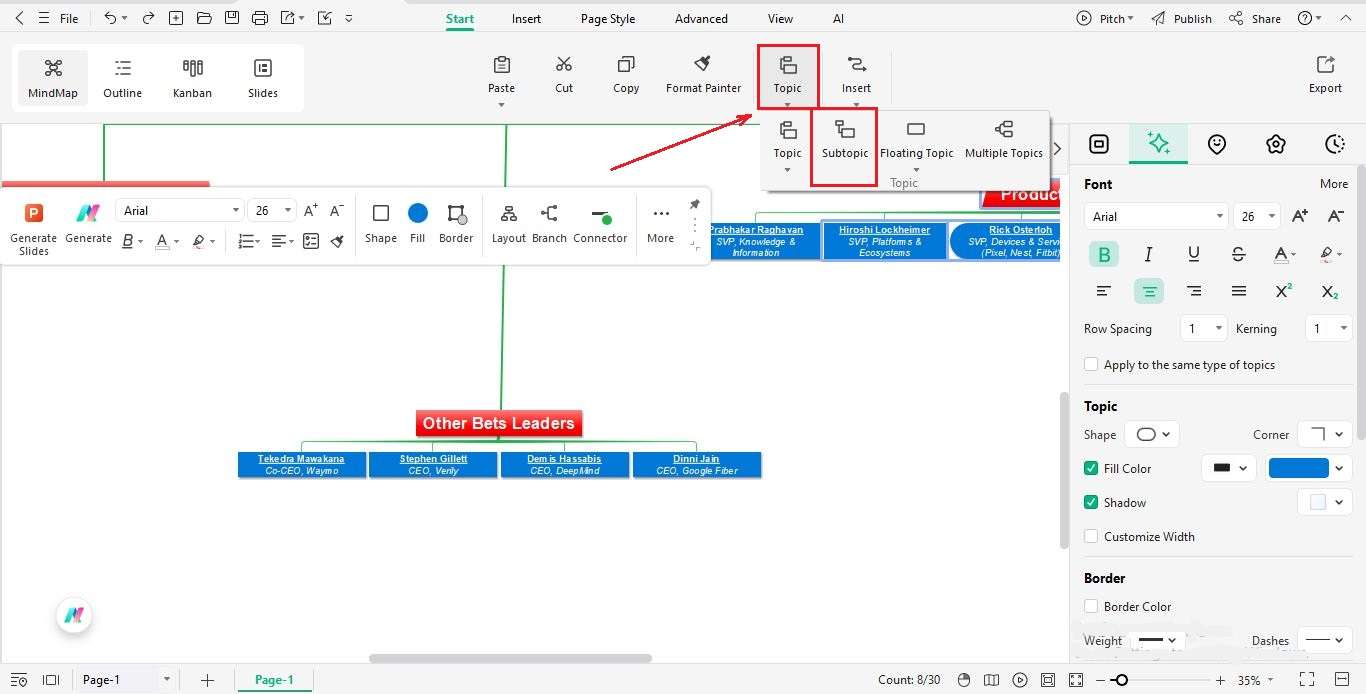Enable Apply to the same type of topics

pyautogui.click(x=1091, y=365)
